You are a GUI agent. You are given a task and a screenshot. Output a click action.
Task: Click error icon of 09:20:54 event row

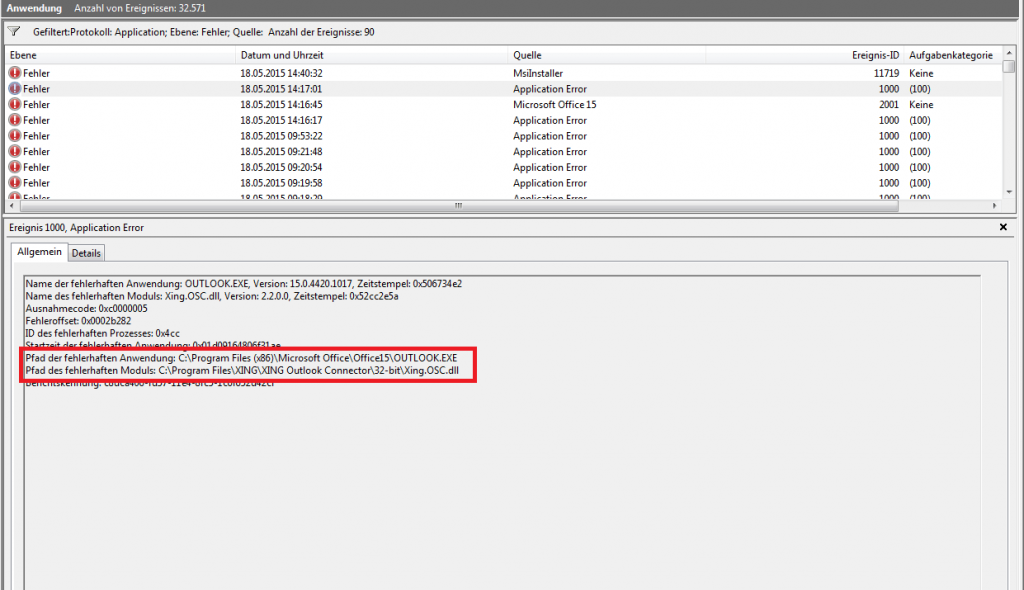[15, 167]
